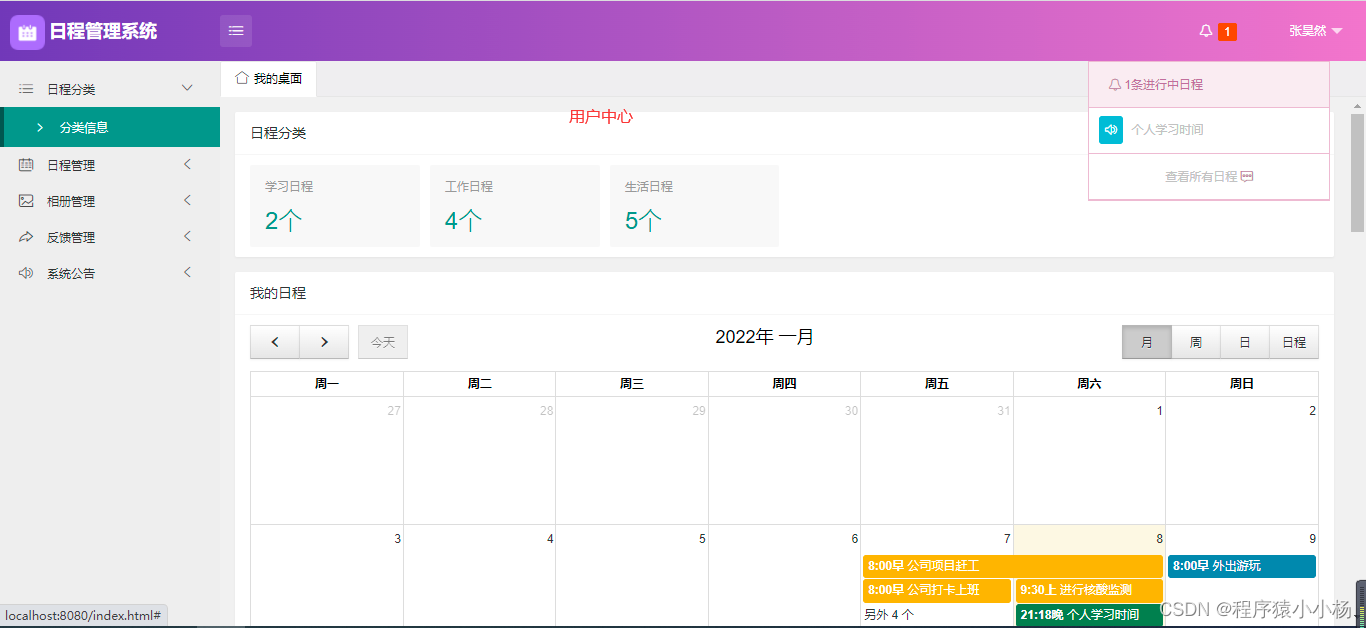Click the more icon after 查看所有日程
Screen dimensions: 1366x628
(x=1247, y=176)
